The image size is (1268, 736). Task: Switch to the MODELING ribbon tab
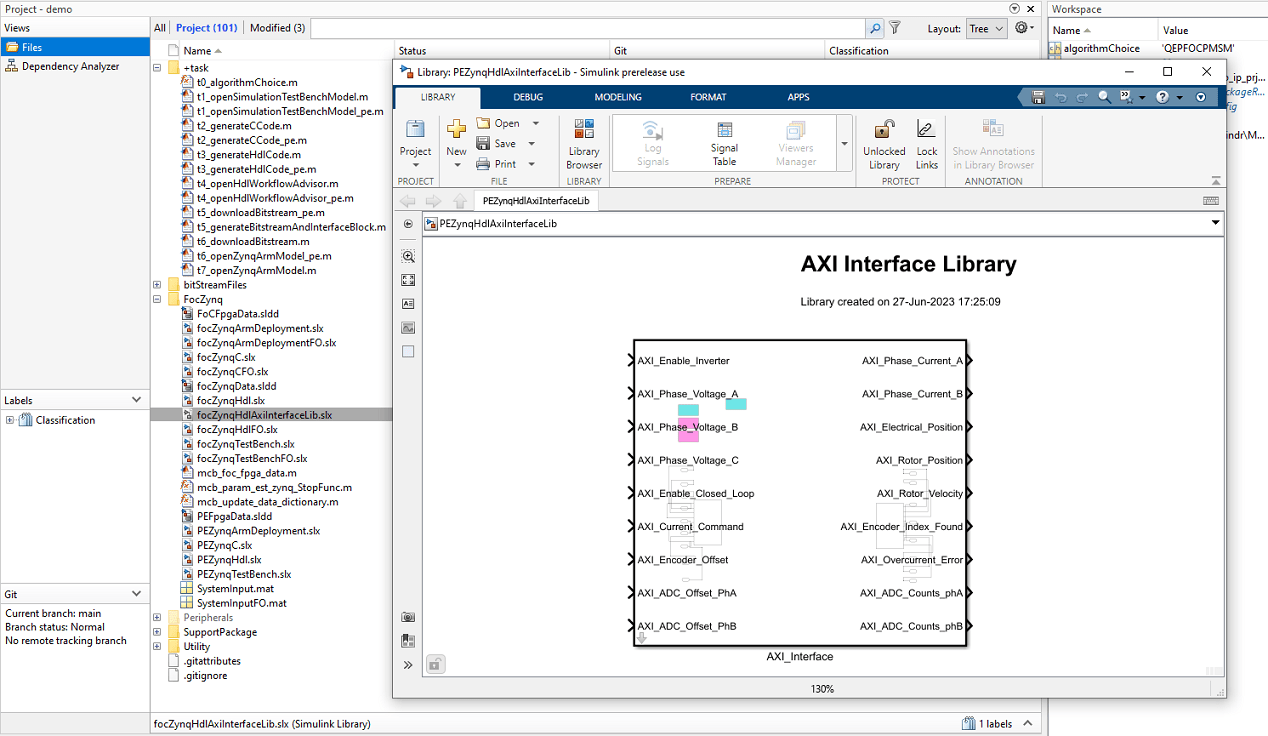coord(618,97)
